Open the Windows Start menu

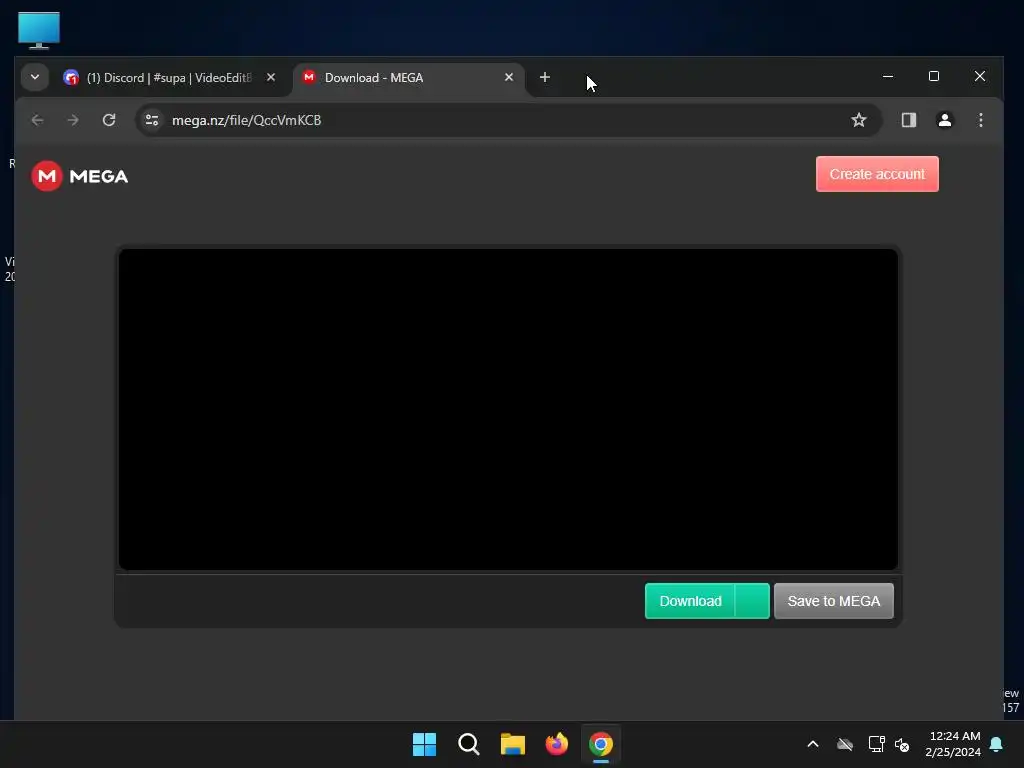424,744
